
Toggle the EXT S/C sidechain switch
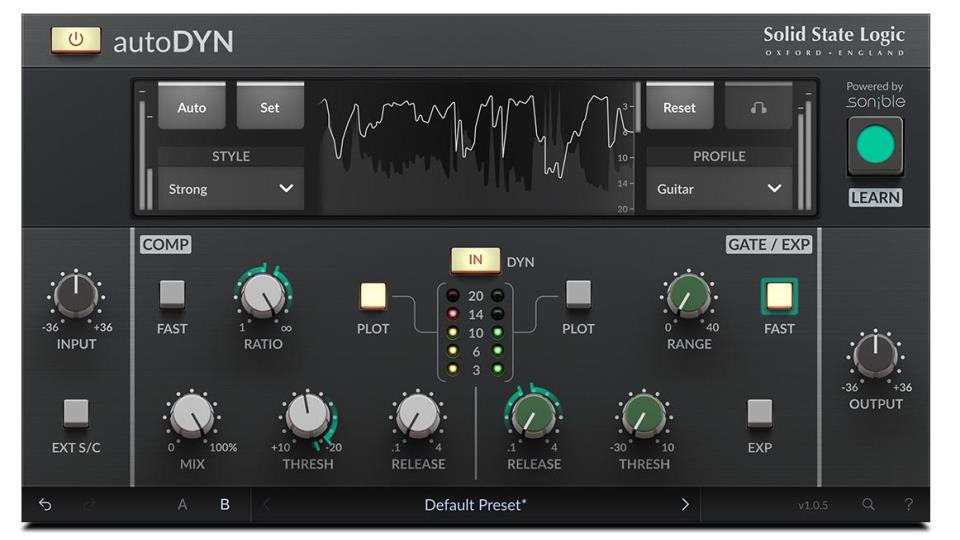coord(76,413)
